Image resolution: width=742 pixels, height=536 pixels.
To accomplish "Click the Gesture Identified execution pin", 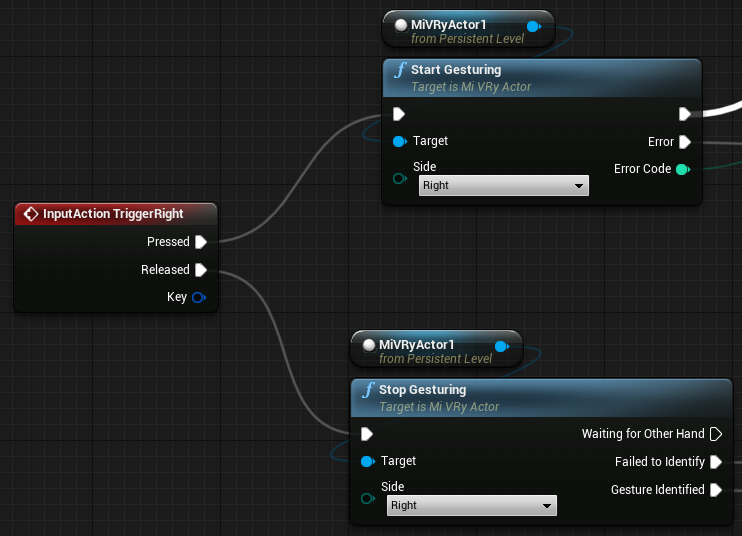I will pyautogui.click(x=716, y=490).
